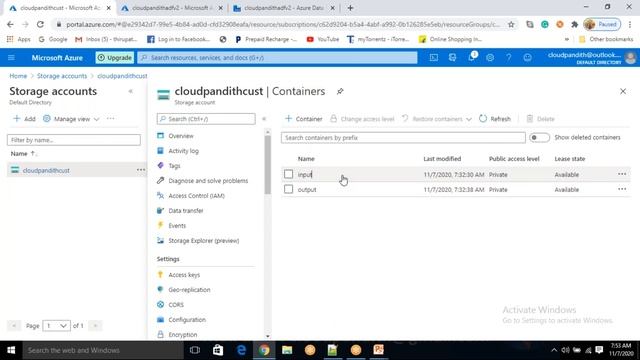Collapse the Storage accounts panel
Image resolution: width=640 pixels, height=360 pixels.
[x=131, y=91]
